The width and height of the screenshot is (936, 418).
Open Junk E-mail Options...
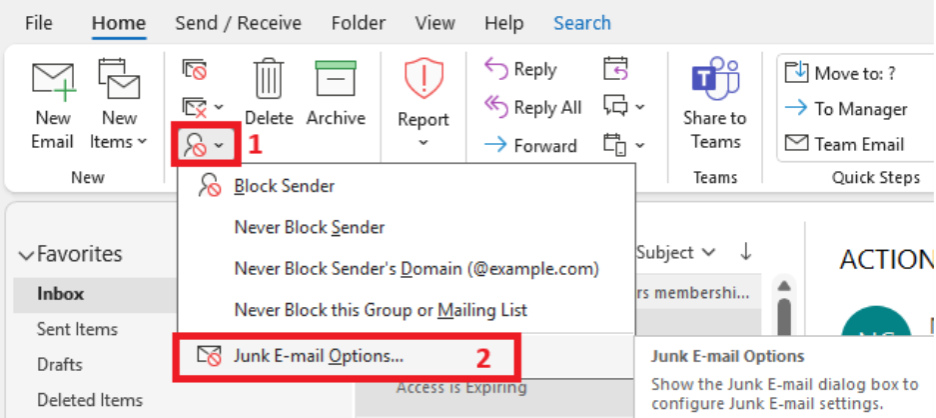click(347, 356)
